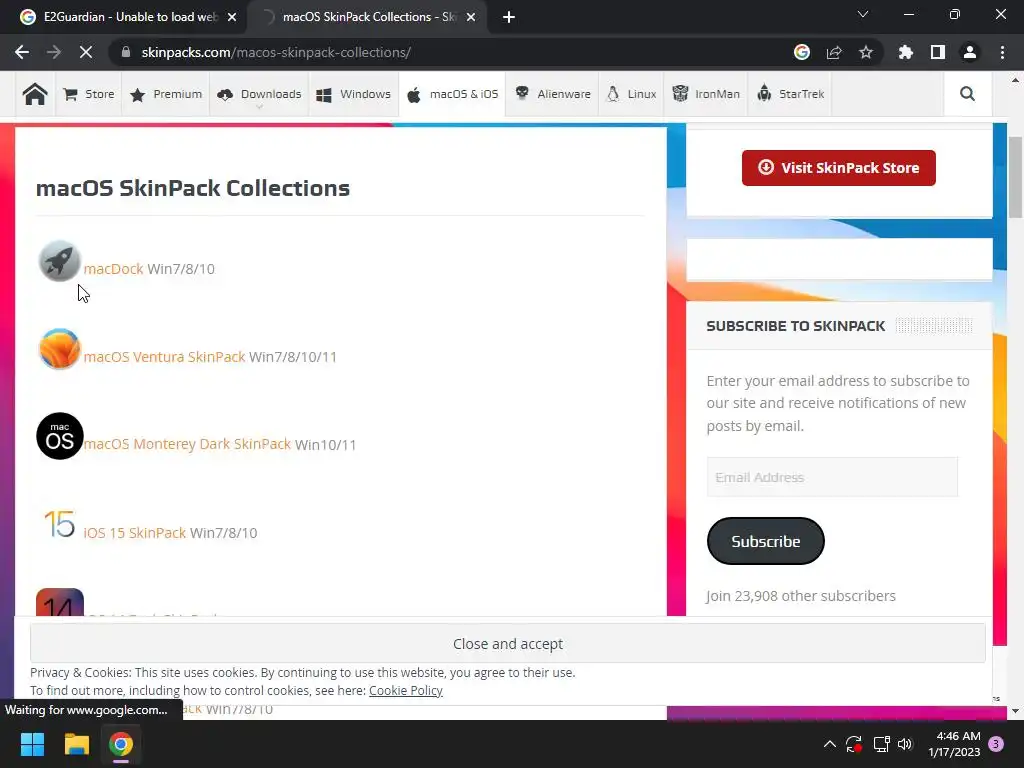Expand the Downloads menu
The width and height of the screenshot is (1024, 768).
(x=259, y=94)
